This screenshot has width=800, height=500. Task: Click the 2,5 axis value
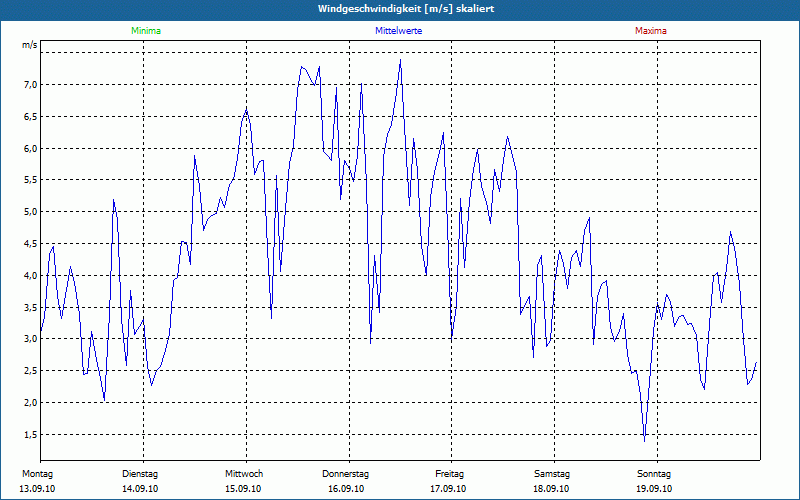click(x=31, y=371)
